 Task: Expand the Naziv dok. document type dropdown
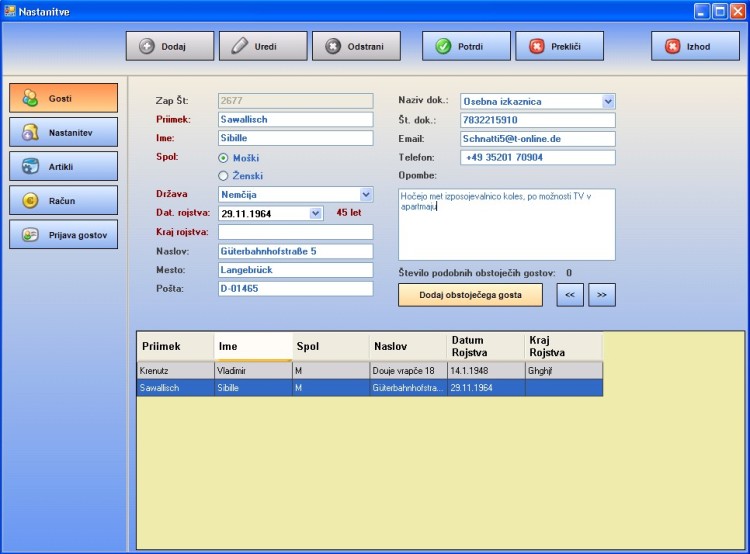(608, 101)
